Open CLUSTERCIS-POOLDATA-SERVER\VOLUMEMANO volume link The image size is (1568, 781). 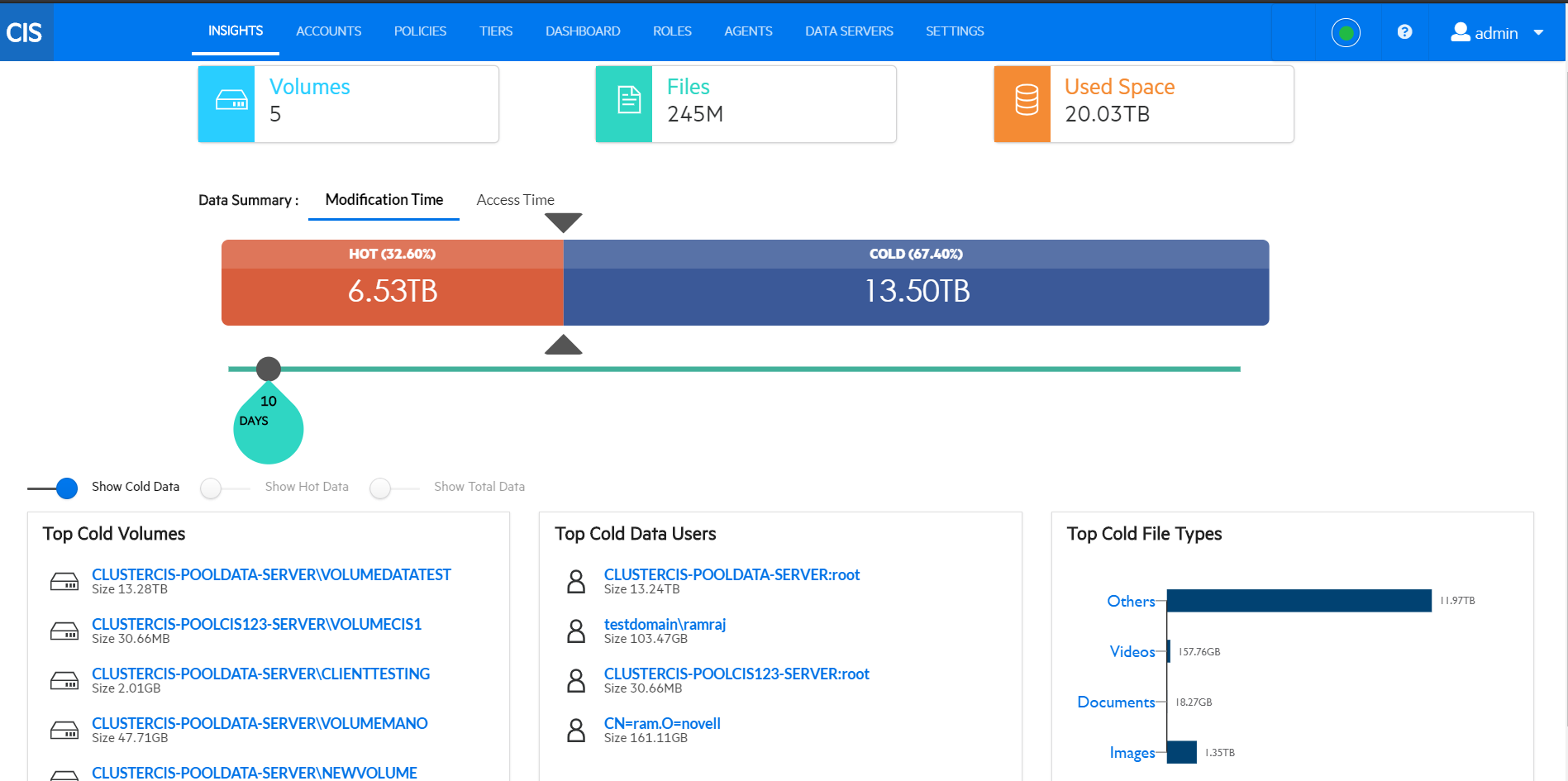point(260,723)
